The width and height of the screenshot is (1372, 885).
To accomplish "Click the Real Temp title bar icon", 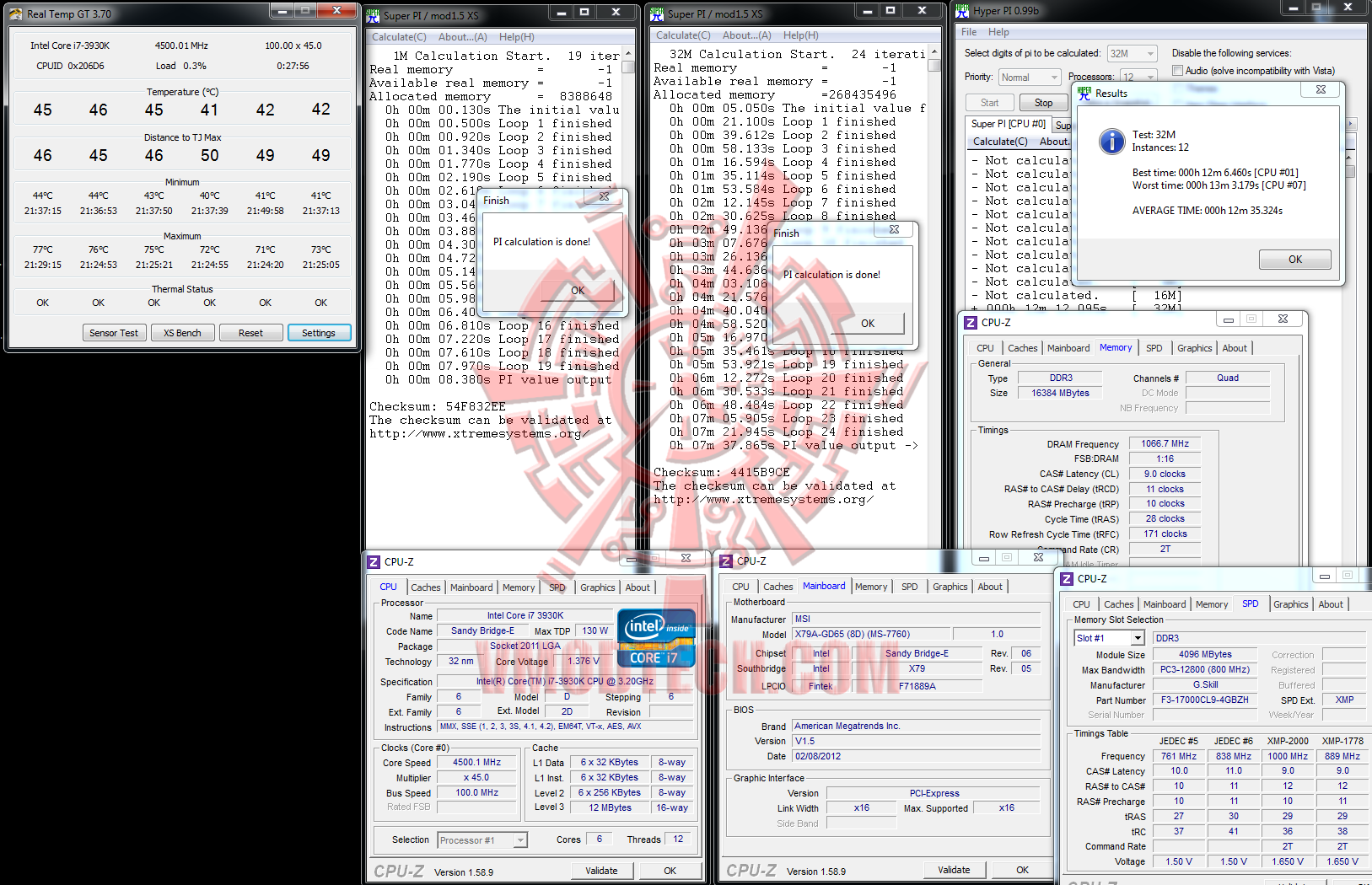I will tap(16, 13).
